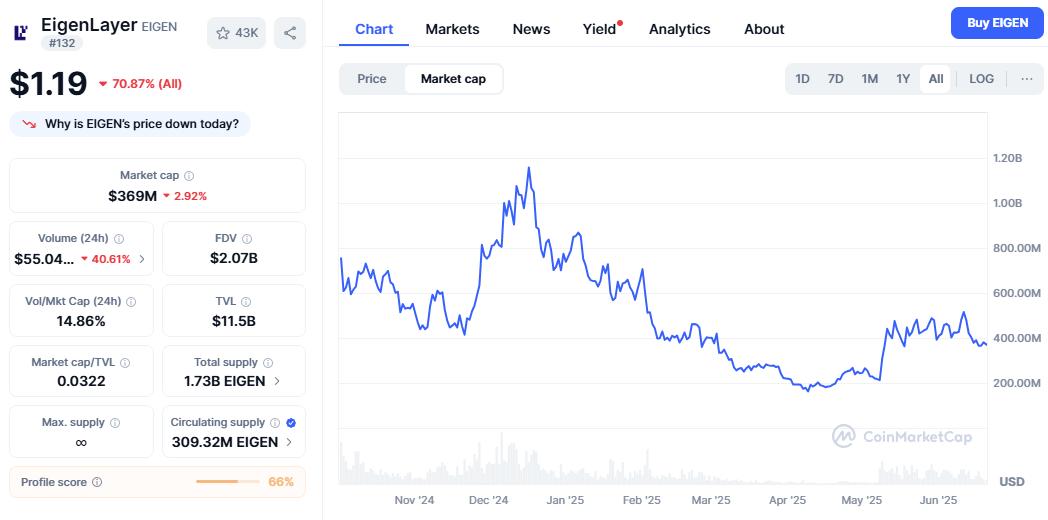The height and width of the screenshot is (520, 1048).
Task: Click the Profile score info icon
Action: (x=97, y=482)
